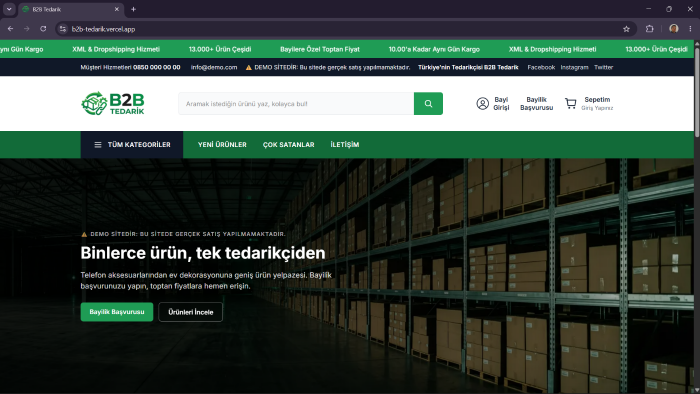The height and width of the screenshot is (394, 700).
Task: Open the Chrome three-dot menu
Action: 690,29
